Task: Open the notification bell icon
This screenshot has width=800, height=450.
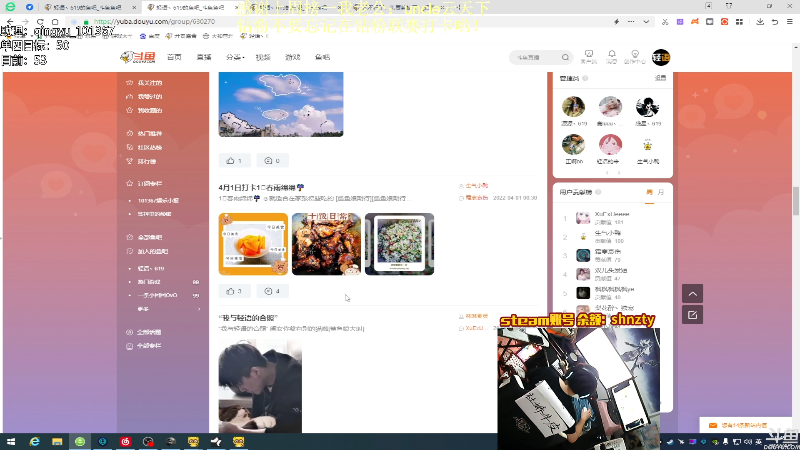Action: coord(611,57)
